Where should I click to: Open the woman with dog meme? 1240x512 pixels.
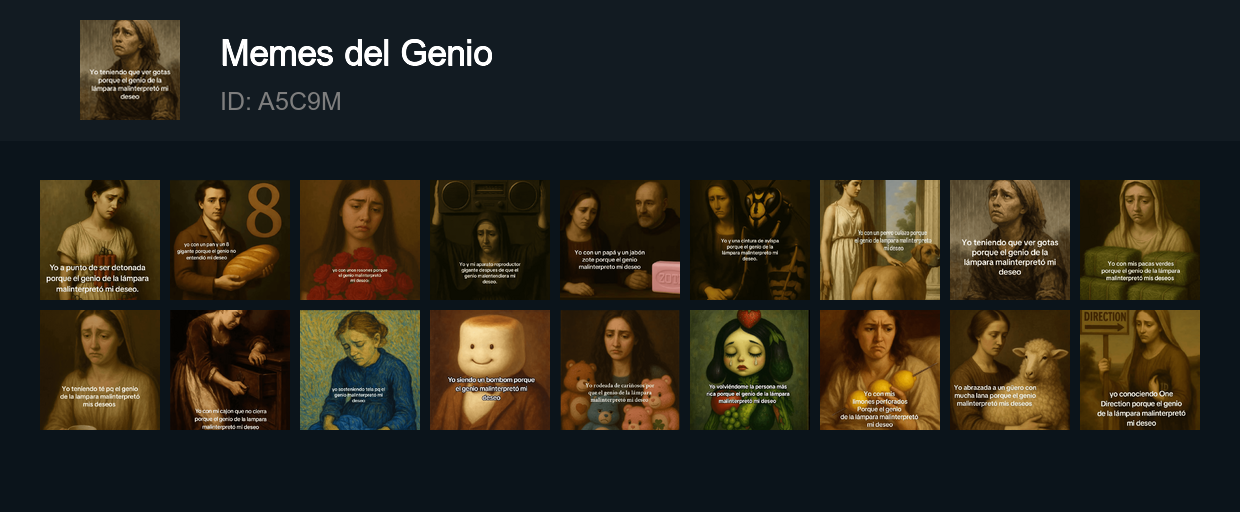click(x=880, y=240)
